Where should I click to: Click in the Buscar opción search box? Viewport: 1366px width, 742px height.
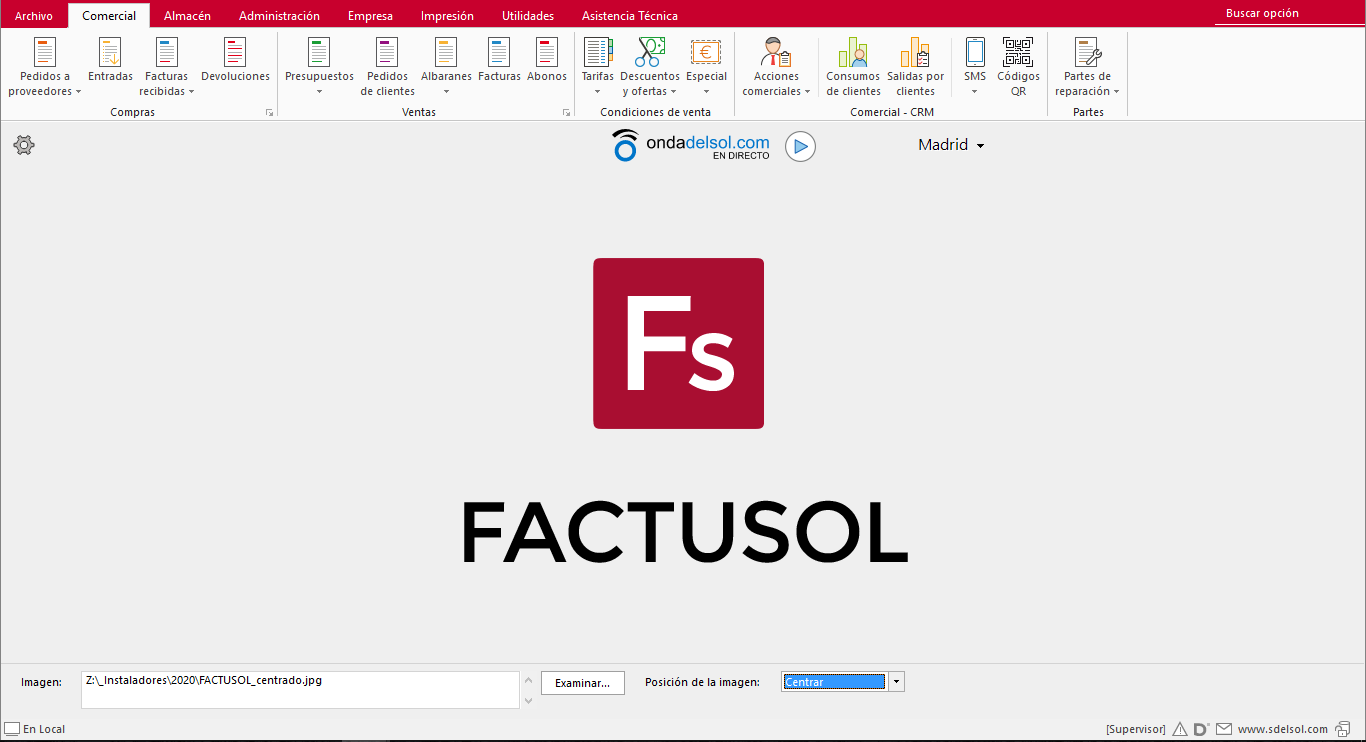[x=1289, y=14]
